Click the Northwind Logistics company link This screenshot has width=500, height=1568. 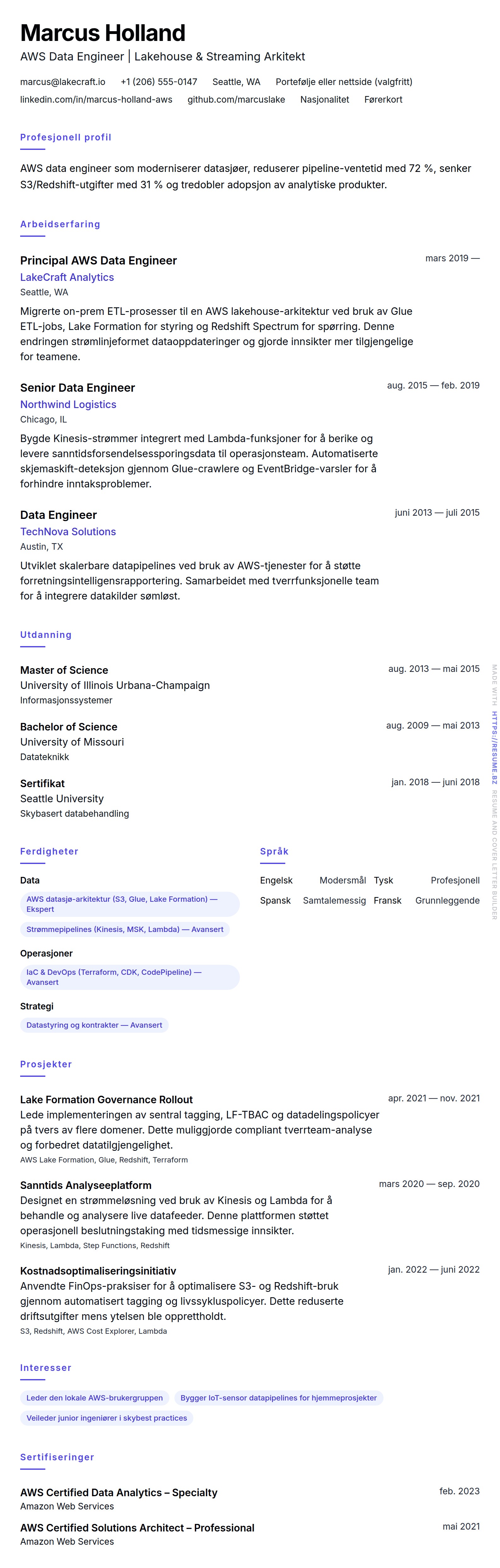click(x=68, y=404)
